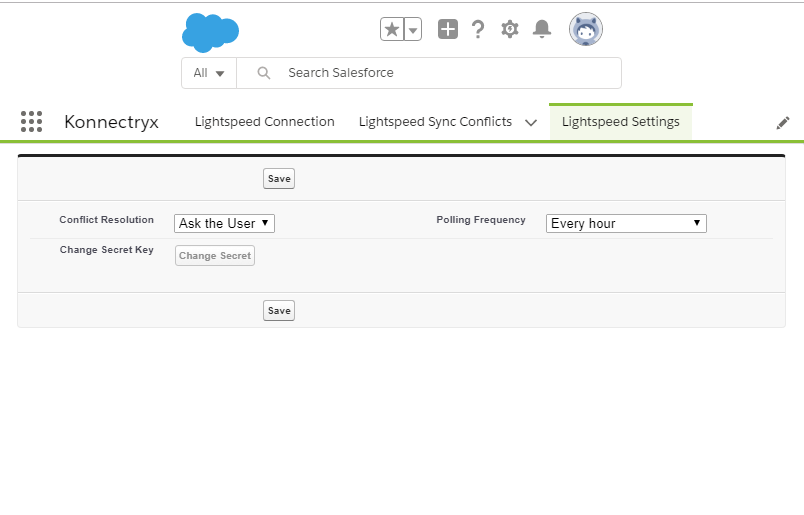Switch to the Lightspeed Connection tab
The image size is (804, 515).
(264, 122)
